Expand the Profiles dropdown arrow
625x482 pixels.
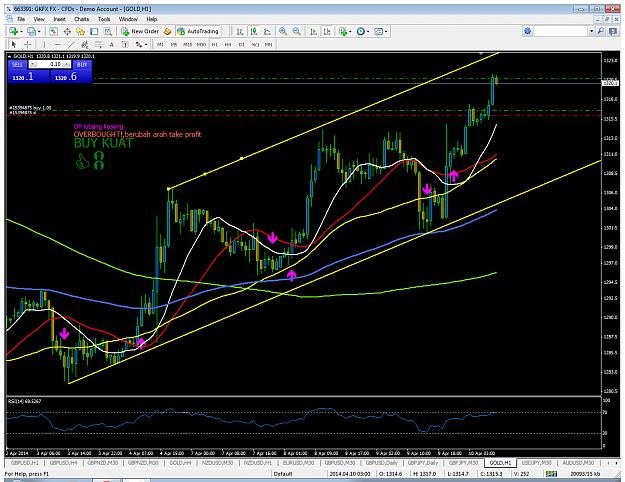39,31
